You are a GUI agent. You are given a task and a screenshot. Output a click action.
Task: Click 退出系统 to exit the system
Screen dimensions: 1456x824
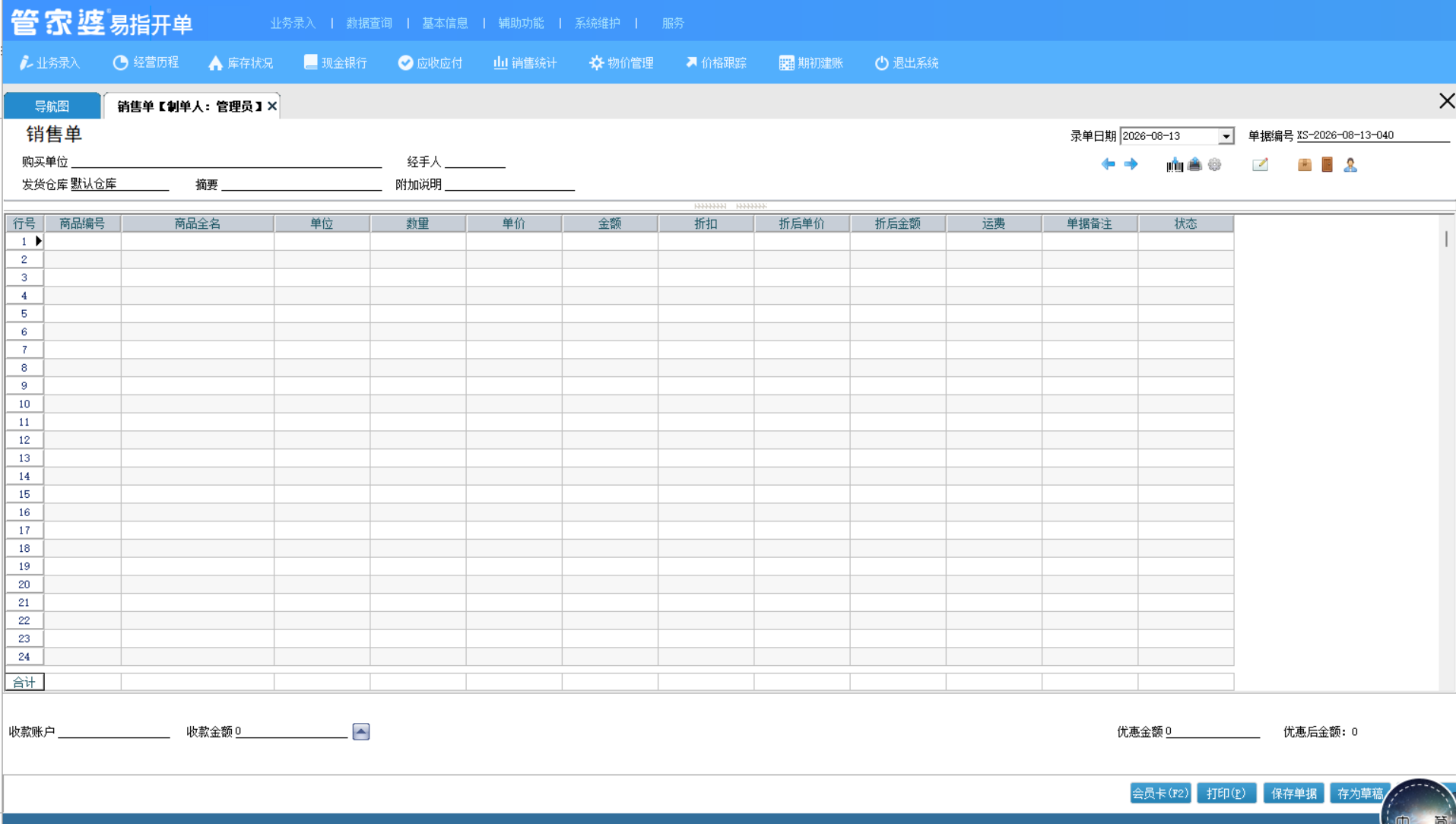pos(906,63)
